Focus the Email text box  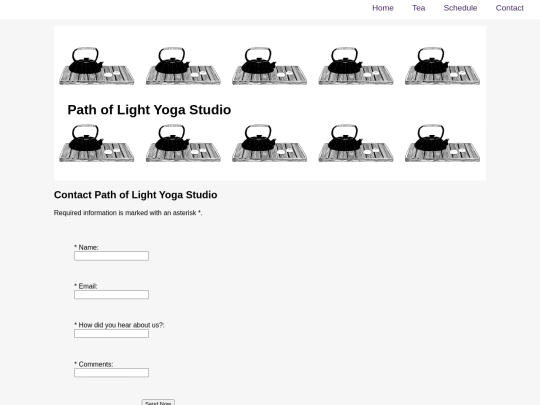pyautogui.click(x=111, y=294)
